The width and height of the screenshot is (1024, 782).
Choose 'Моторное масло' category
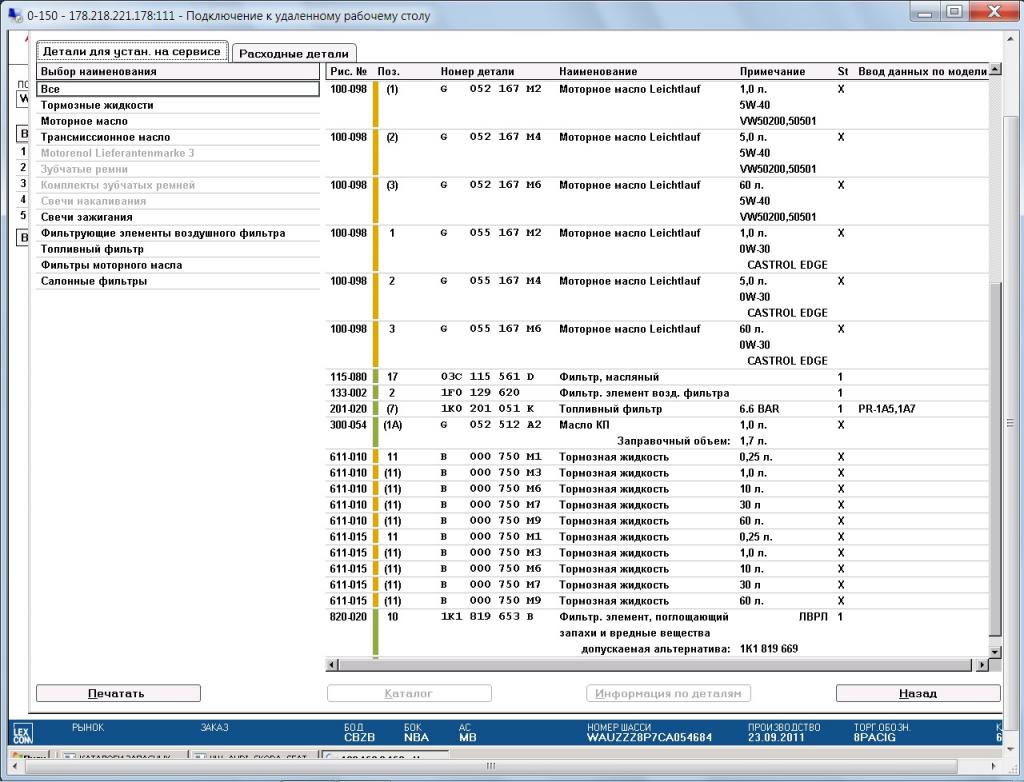[178, 121]
